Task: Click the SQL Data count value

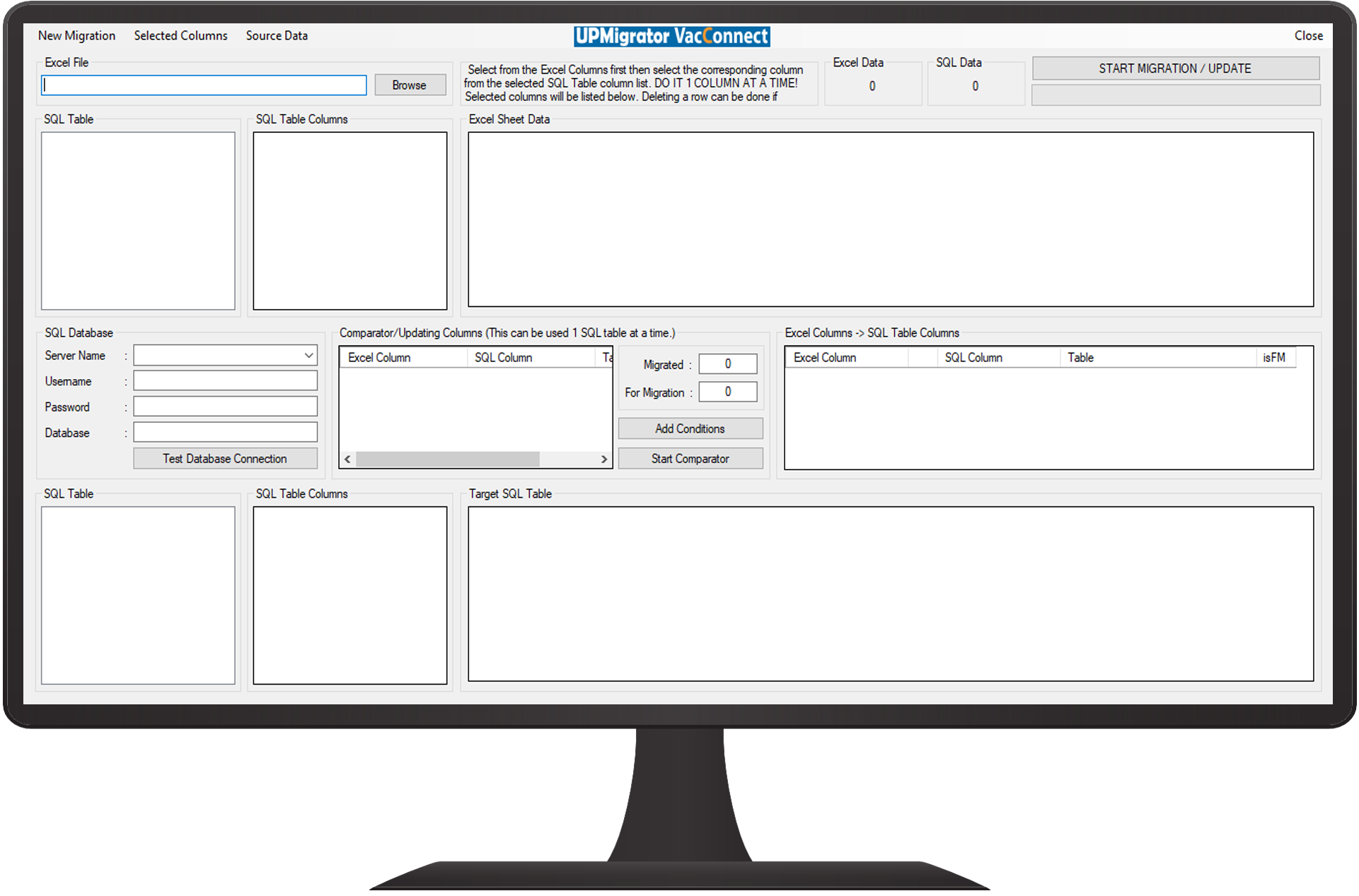Action: pyautogui.click(x=976, y=86)
